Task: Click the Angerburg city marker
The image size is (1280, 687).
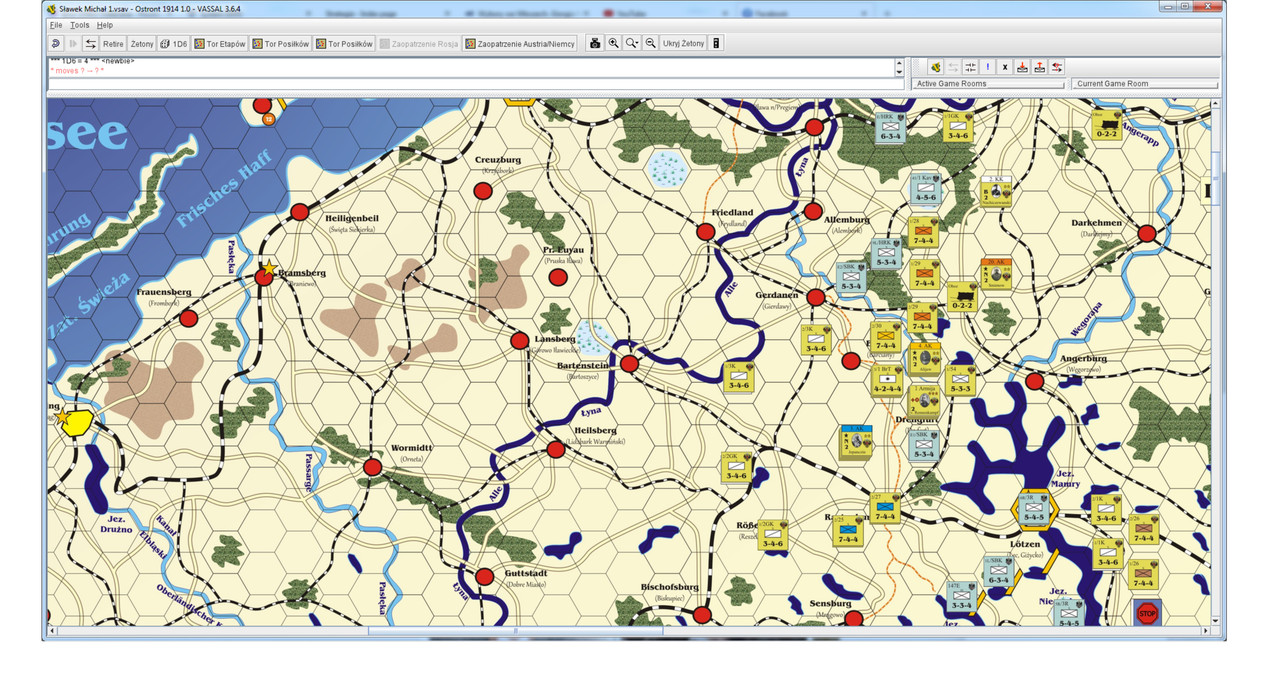Action: [x=1034, y=381]
